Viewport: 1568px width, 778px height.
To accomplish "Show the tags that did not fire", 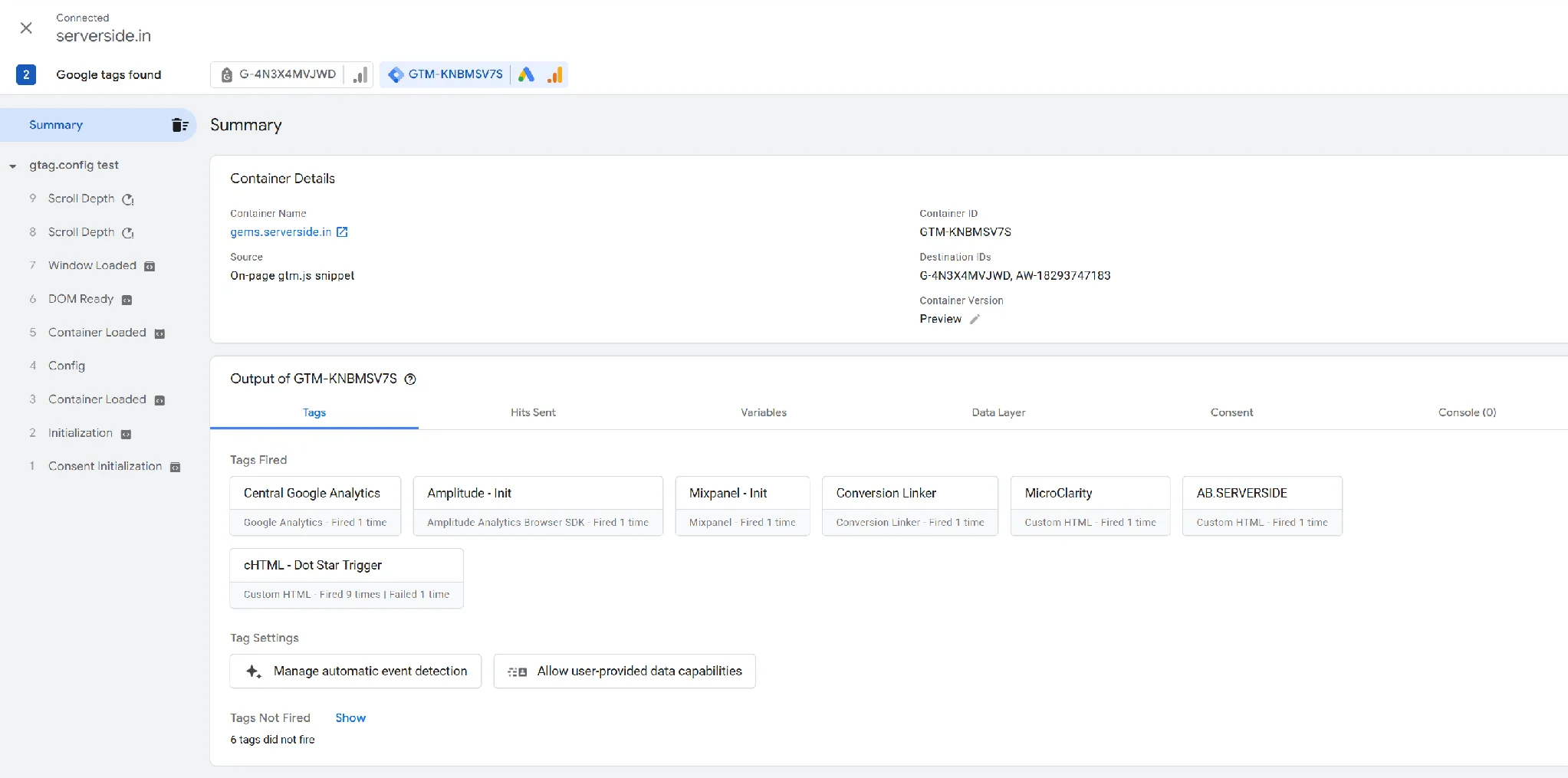I will click(x=350, y=717).
